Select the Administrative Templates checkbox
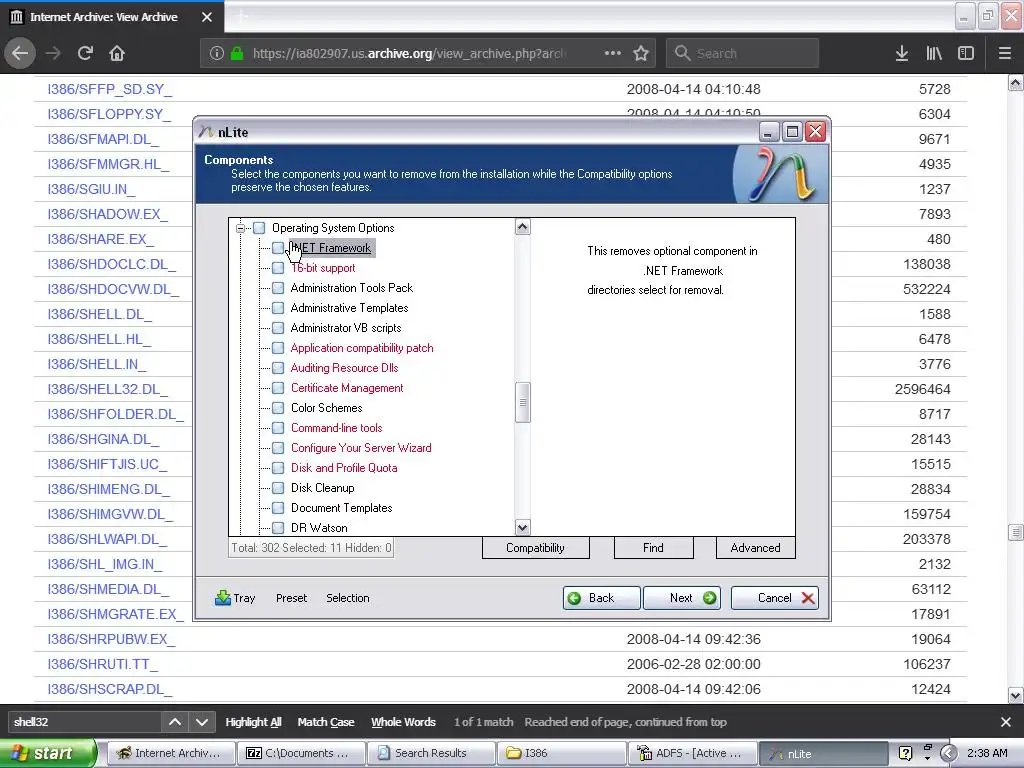This screenshot has width=1024, height=768. pyautogui.click(x=278, y=308)
